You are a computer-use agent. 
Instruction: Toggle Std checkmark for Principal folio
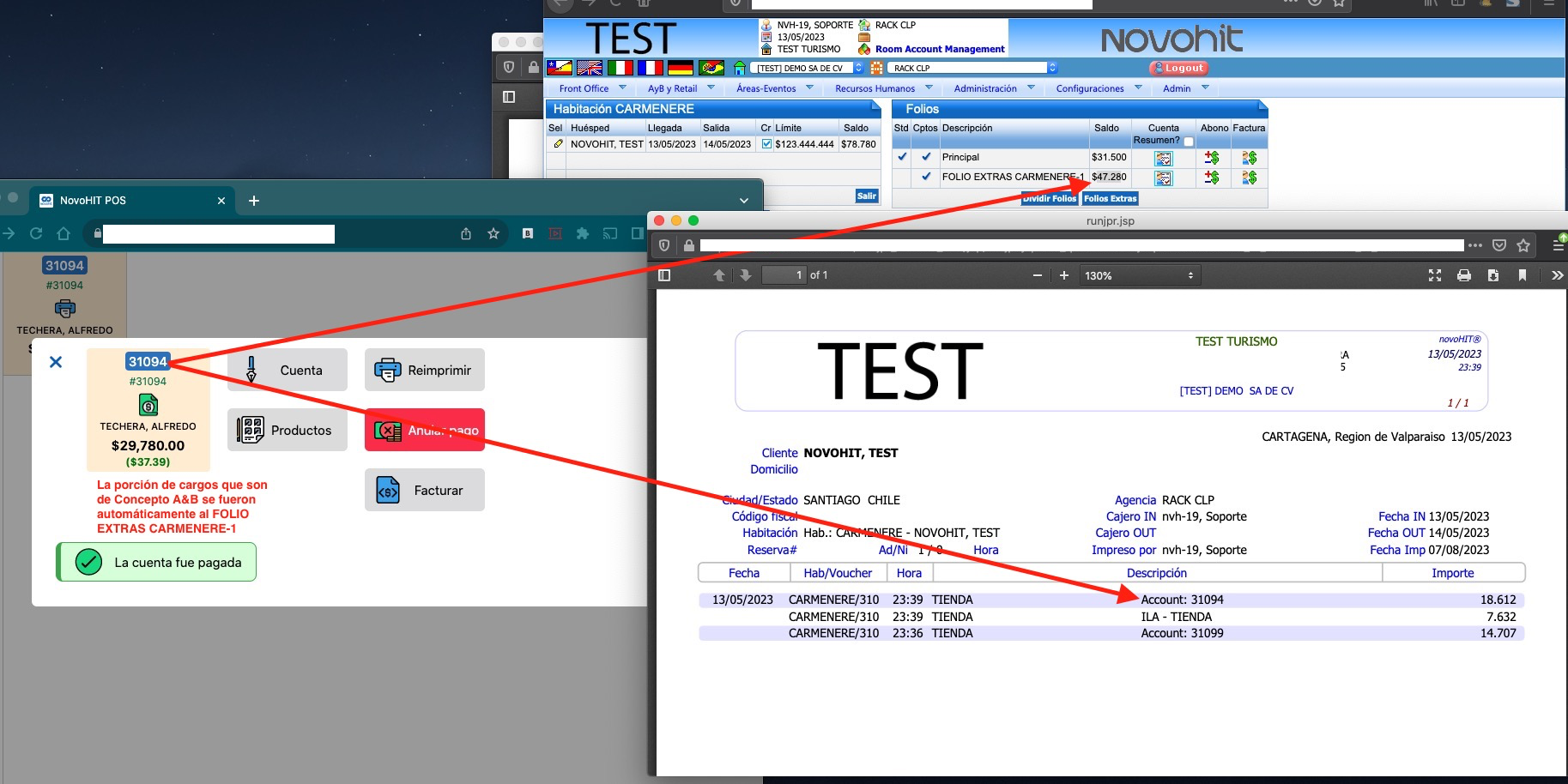902,157
